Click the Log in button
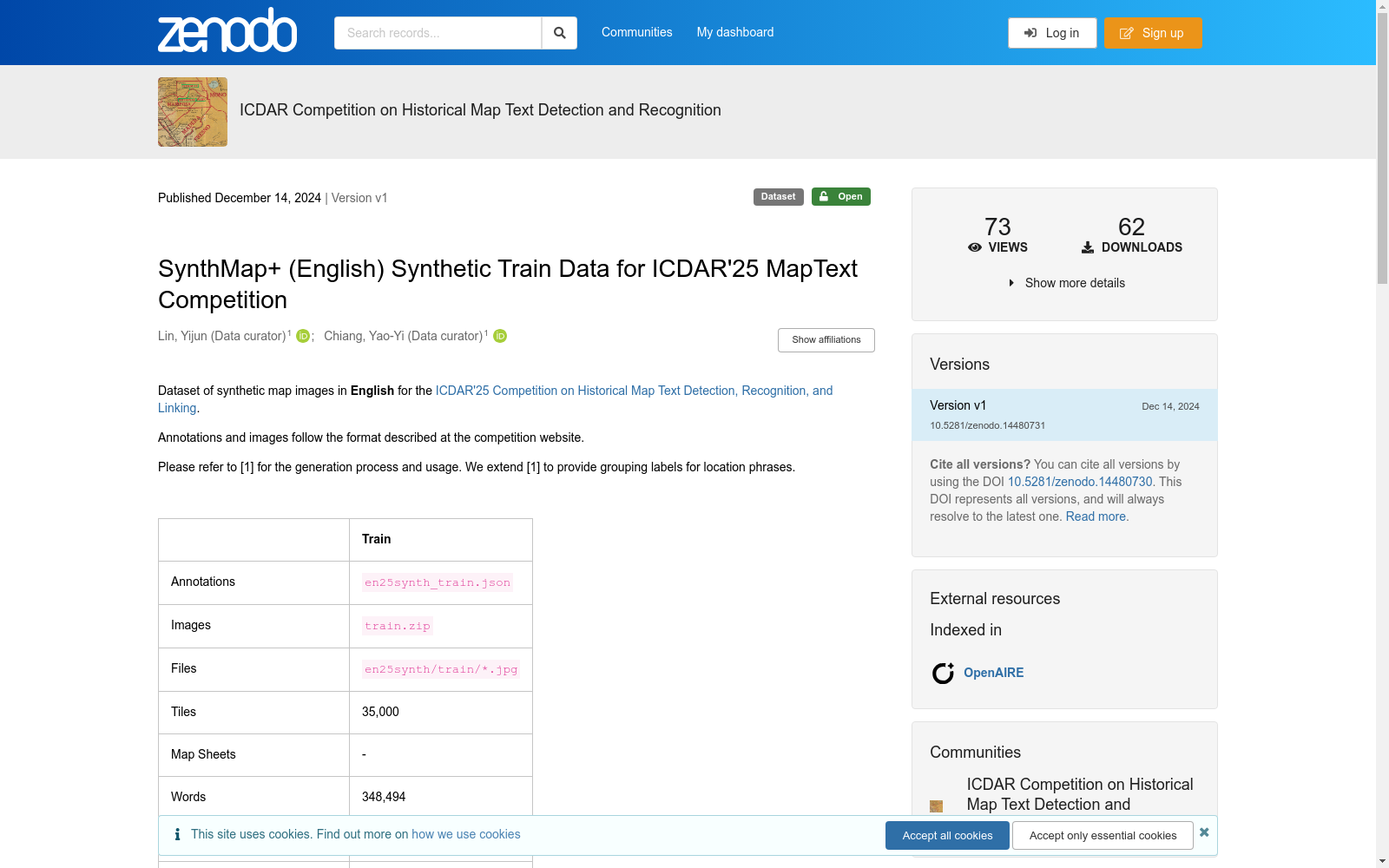 [x=1052, y=33]
